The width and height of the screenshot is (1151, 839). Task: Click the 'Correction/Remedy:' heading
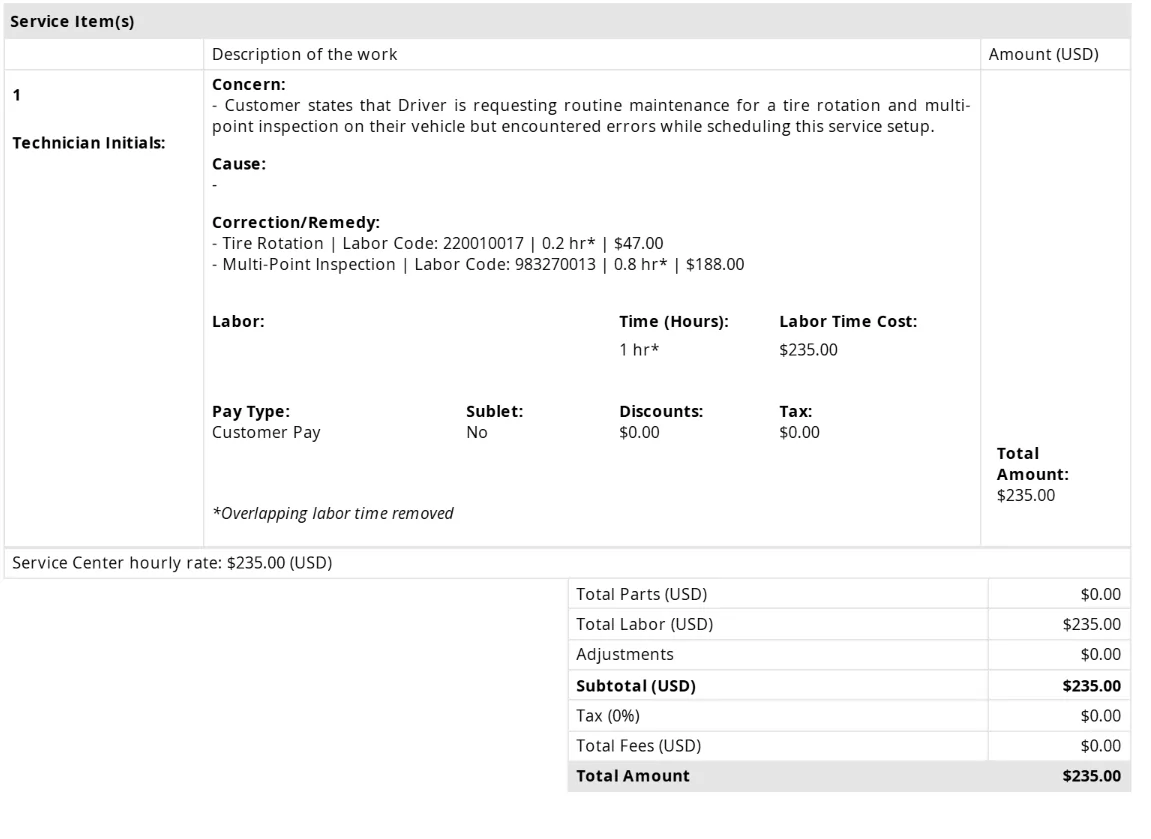point(296,222)
